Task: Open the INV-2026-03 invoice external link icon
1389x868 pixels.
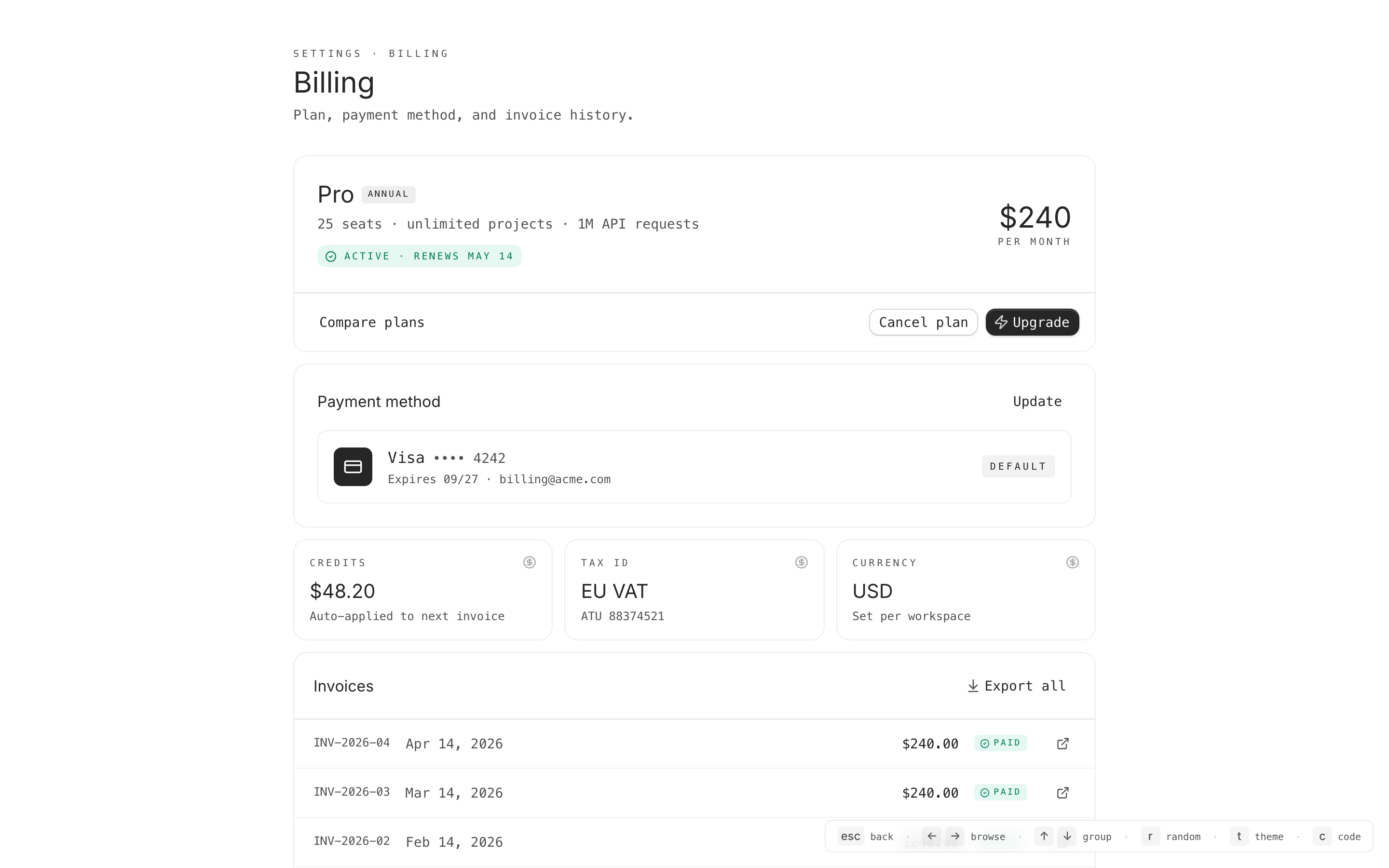Action: coord(1062,793)
